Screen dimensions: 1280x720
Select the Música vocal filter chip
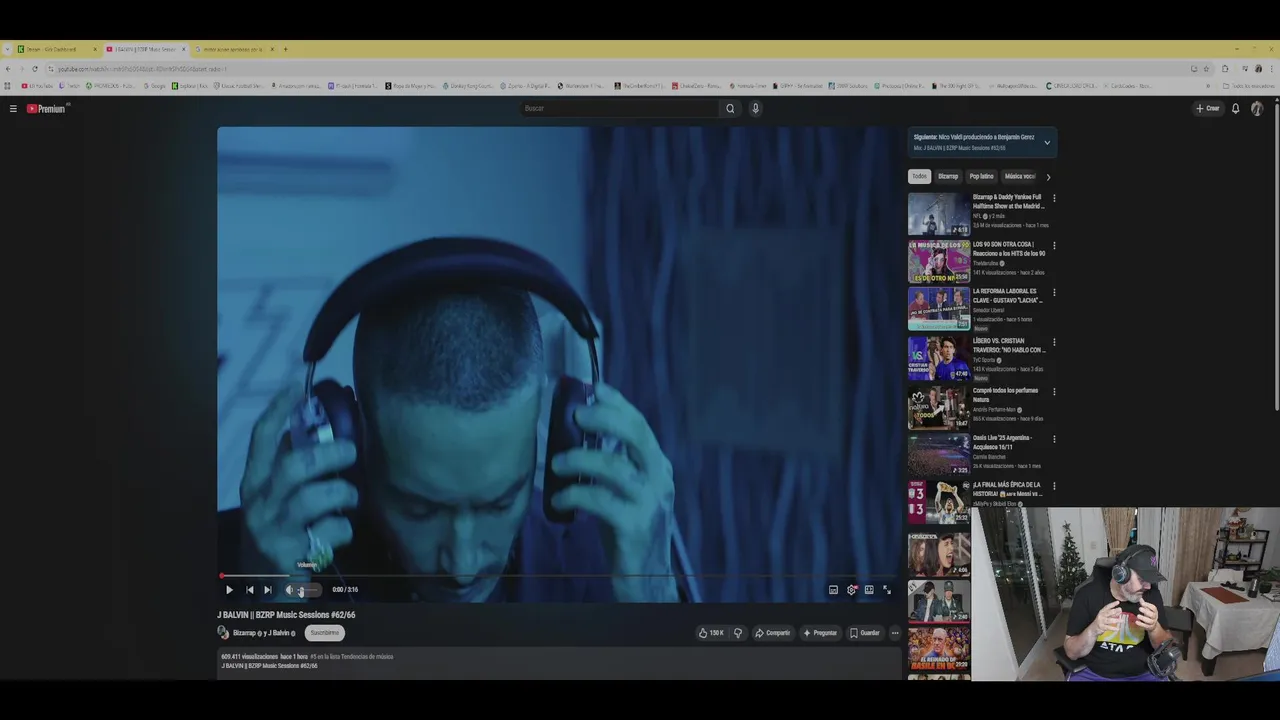tap(1019, 177)
